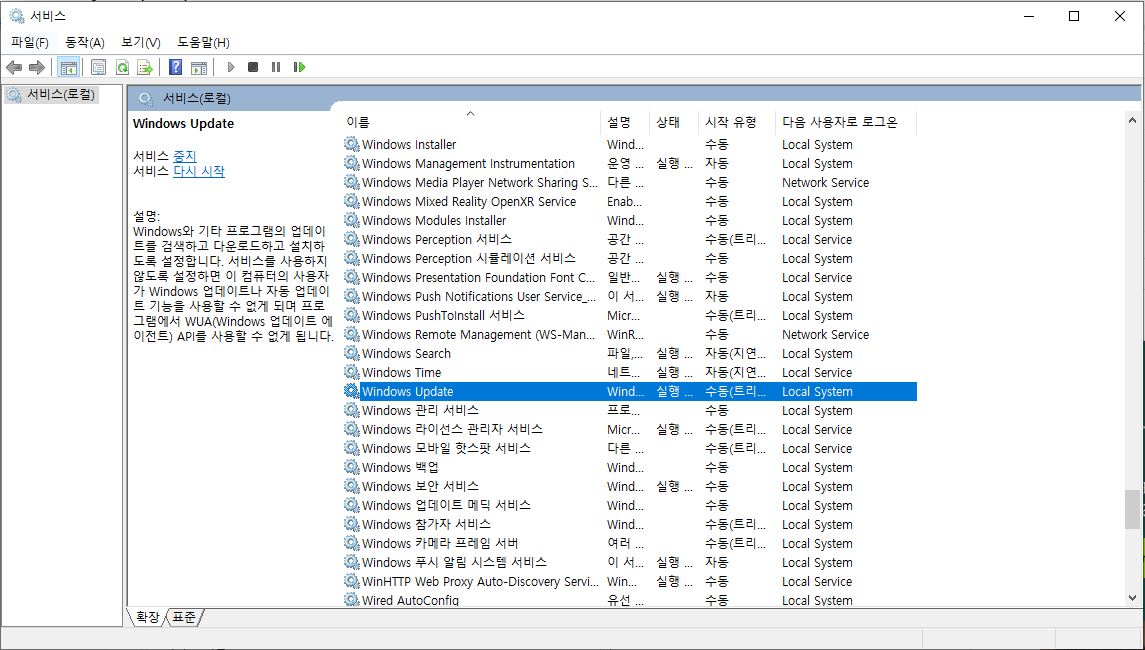This screenshot has width=1145, height=650.
Task: Click the gear icon for Windows 보안 서비스
Action: click(352, 486)
